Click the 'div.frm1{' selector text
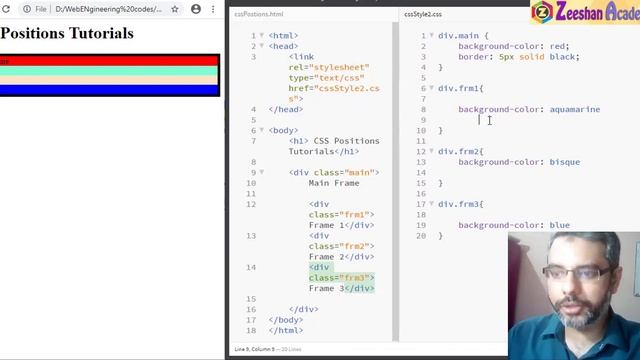The height and width of the screenshot is (360, 640). [460, 88]
